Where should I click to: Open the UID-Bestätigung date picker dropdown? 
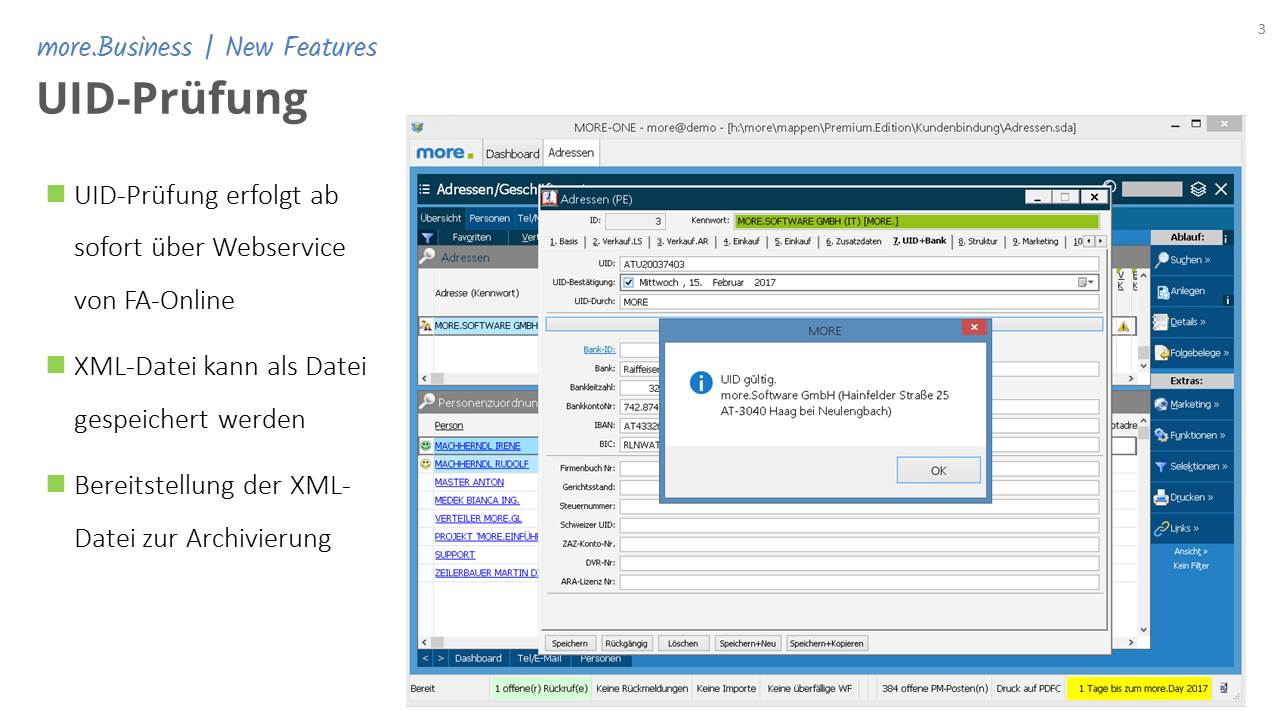pyautogui.click(x=1086, y=283)
